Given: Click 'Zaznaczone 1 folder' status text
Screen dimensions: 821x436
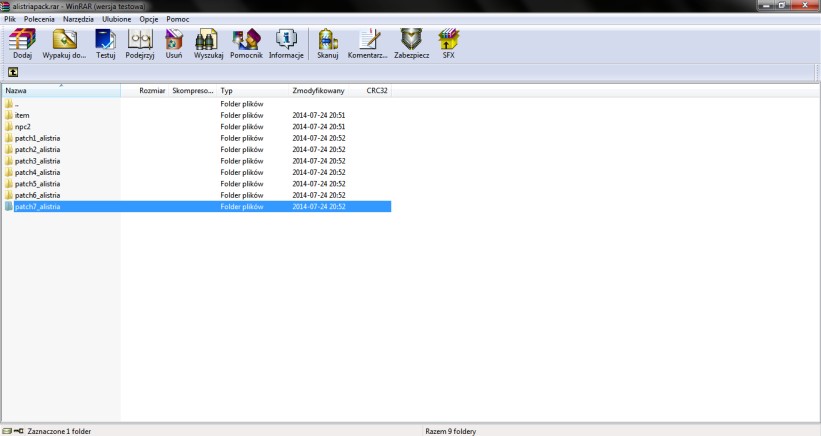Looking at the screenshot, I should [59, 431].
